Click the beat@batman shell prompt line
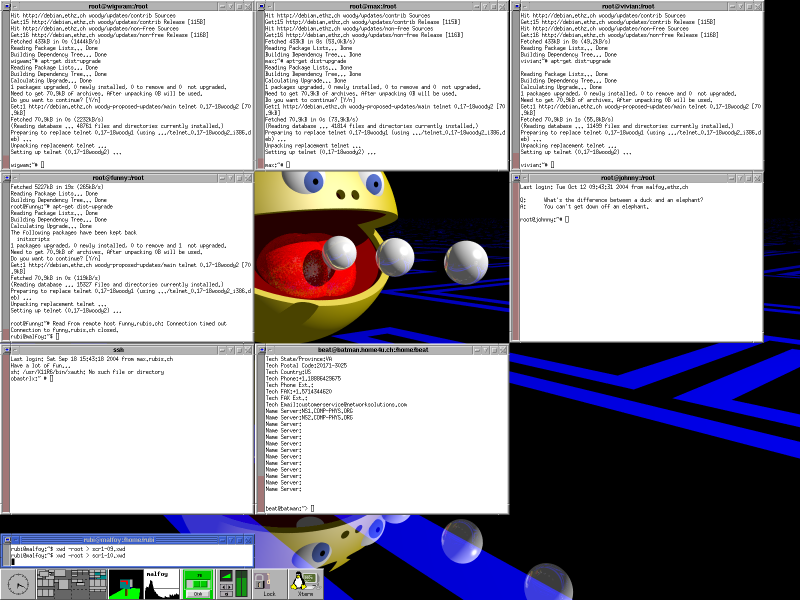This screenshot has height=600, width=800. click(x=289, y=509)
